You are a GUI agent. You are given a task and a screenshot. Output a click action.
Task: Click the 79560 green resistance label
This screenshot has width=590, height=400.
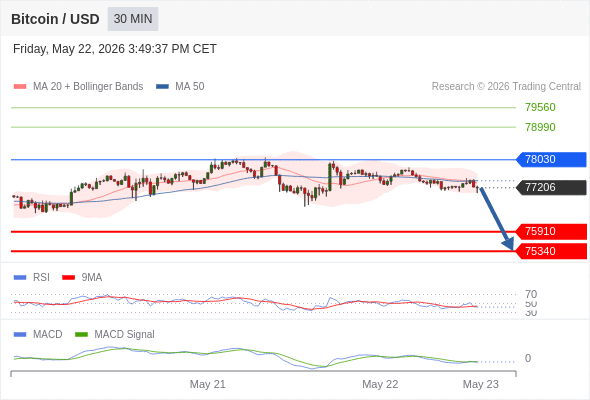540,107
